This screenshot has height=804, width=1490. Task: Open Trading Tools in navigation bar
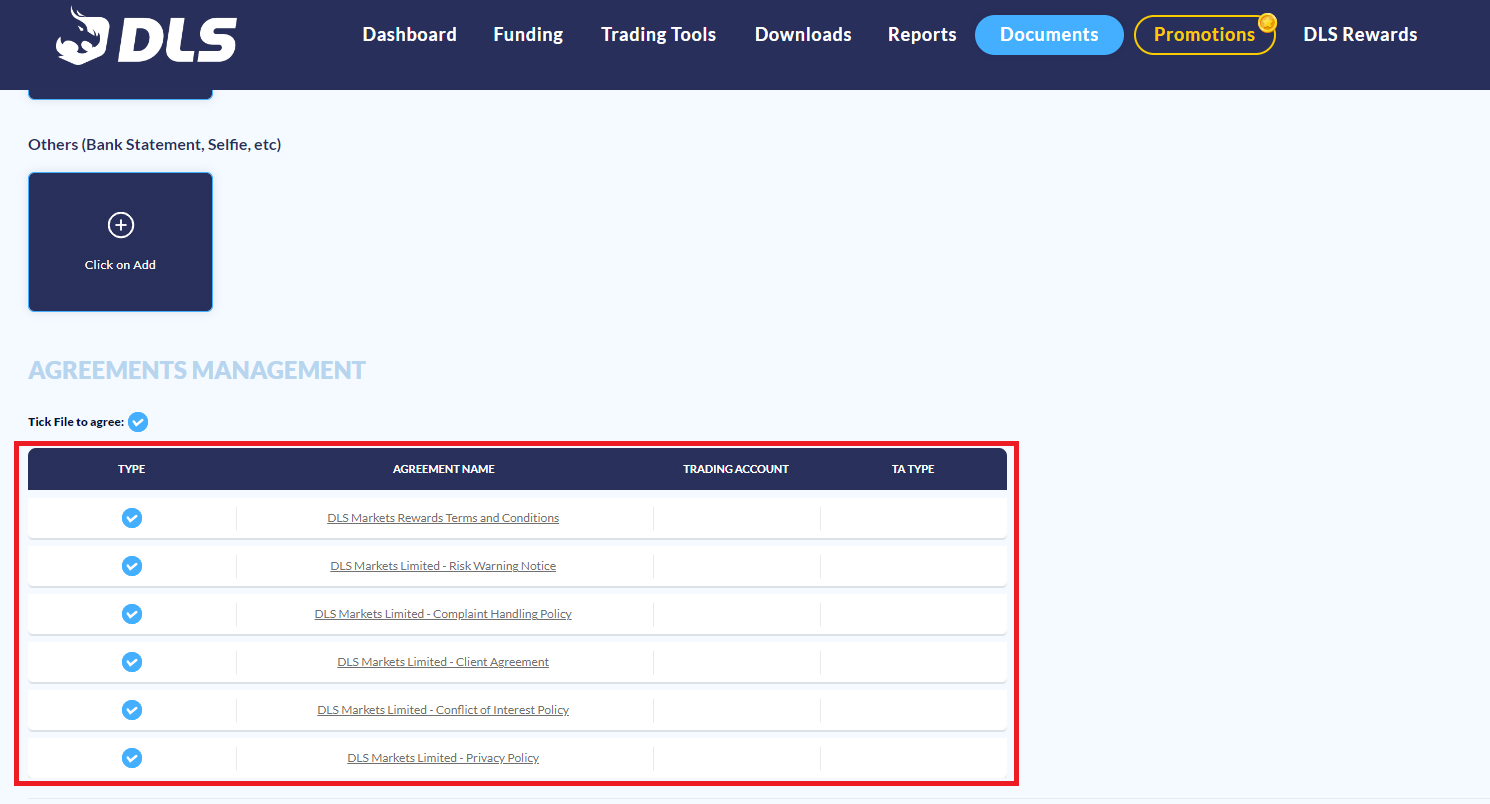(658, 35)
